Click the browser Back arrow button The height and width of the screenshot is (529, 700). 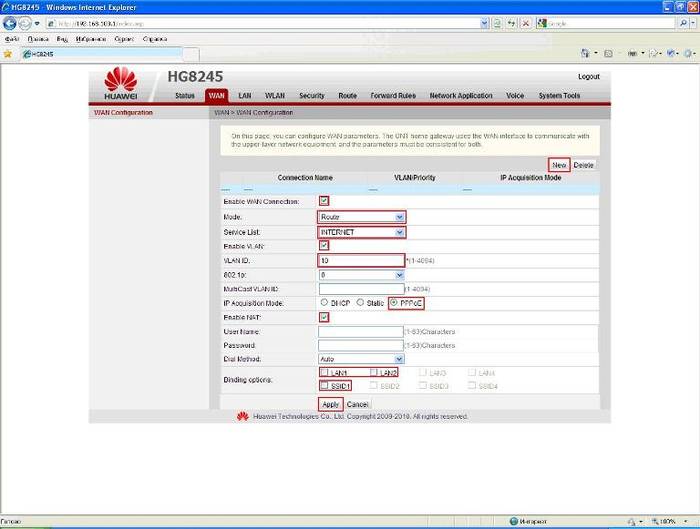point(11,23)
